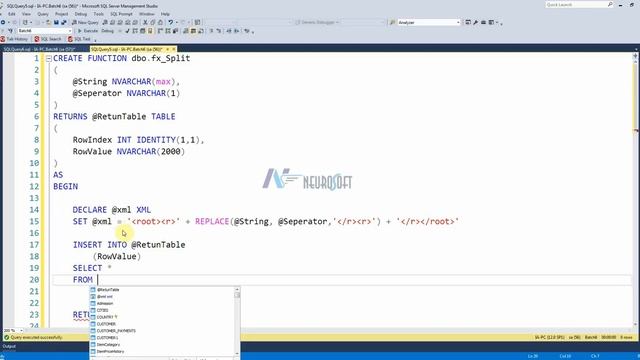Select COUNTRY in the suggestion list
The width and height of the screenshot is (640, 360).
pos(162,317)
